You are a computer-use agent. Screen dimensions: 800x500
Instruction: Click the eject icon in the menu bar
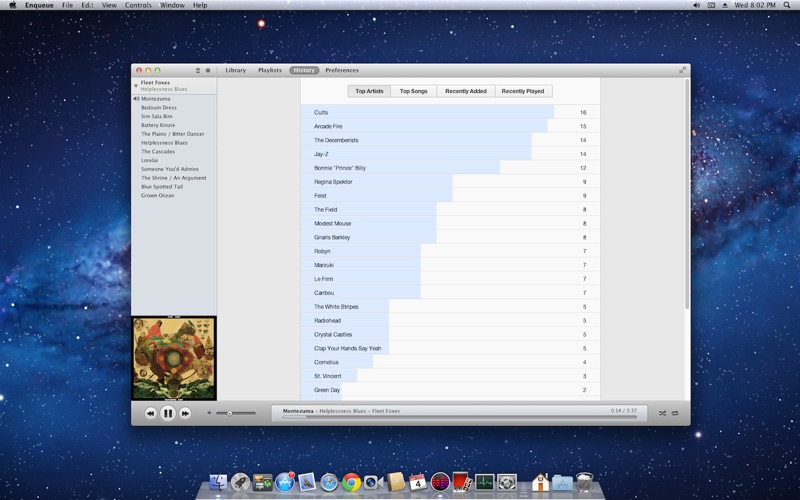725,5
